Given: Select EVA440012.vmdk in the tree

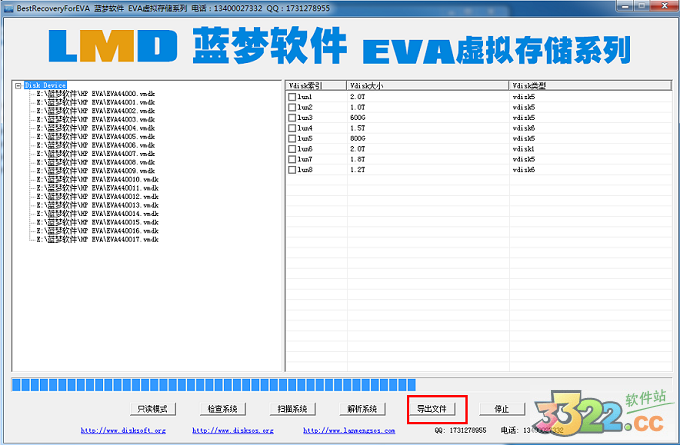Looking at the screenshot, I should (x=98, y=196).
